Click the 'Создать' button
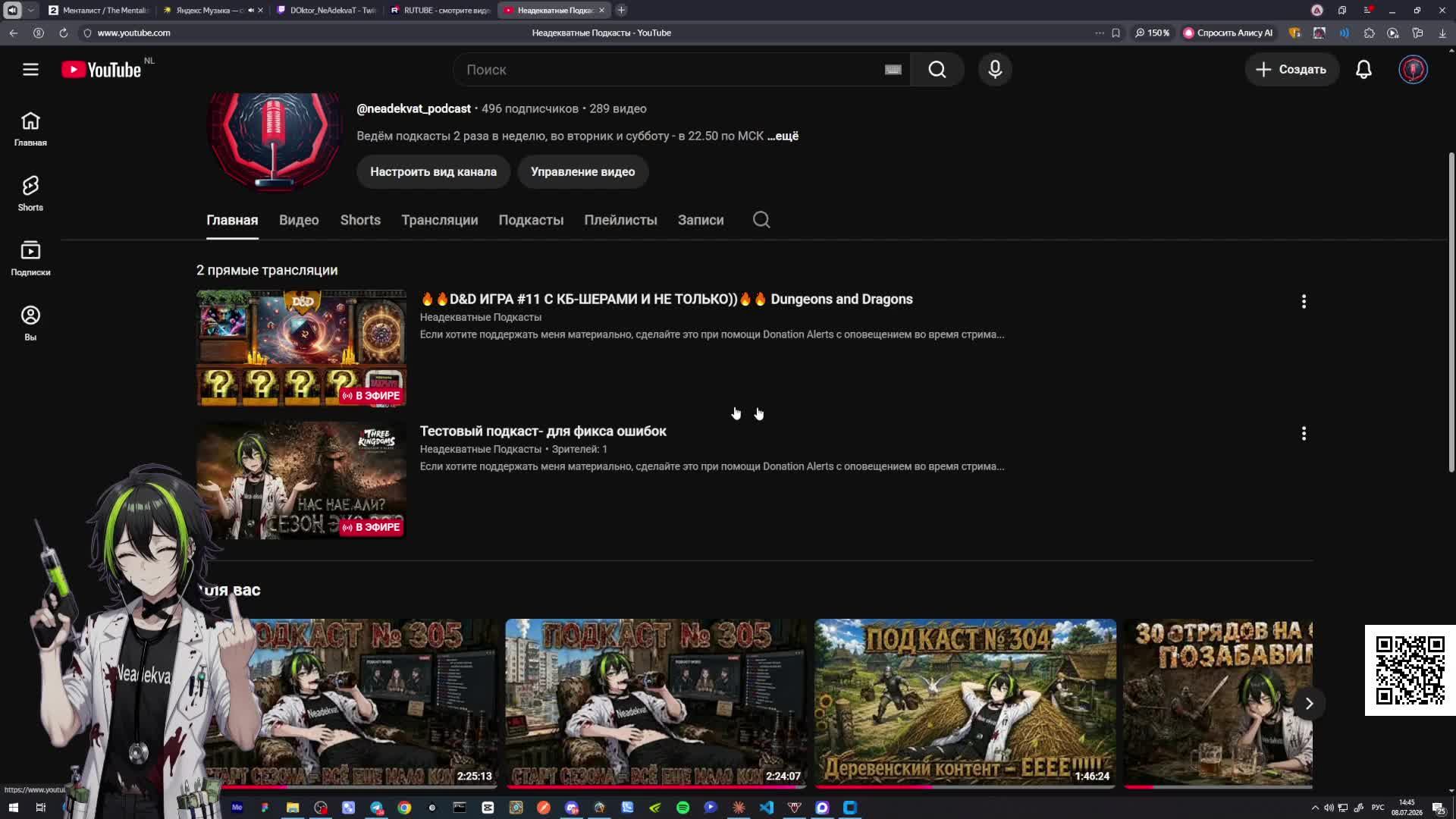This screenshot has height=819, width=1456. pyautogui.click(x=1291, y=70)
